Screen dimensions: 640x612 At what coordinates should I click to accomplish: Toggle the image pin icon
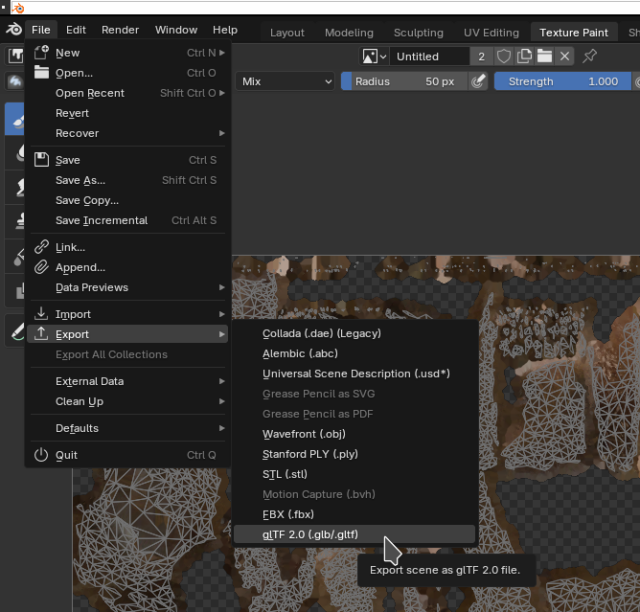tap(589, 56)
